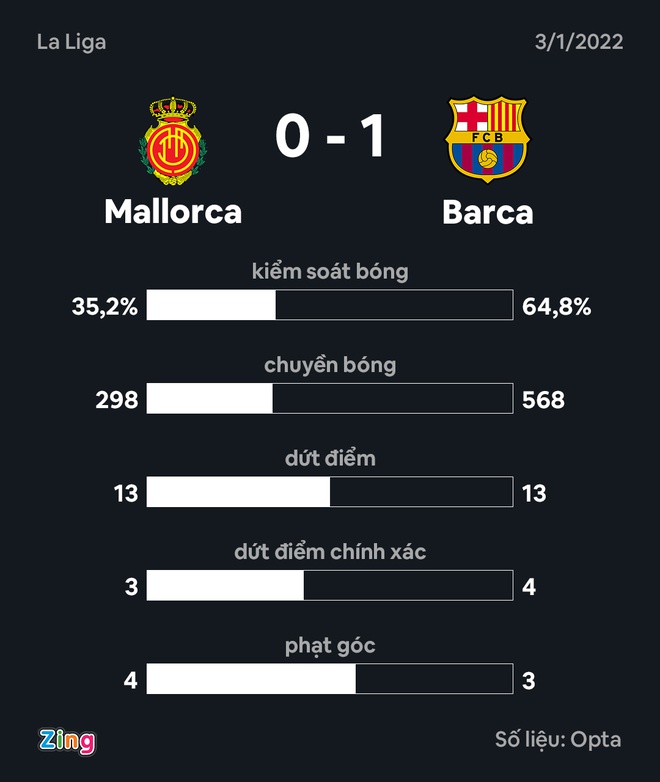Select the 0 - 1 score text
This screenshot has width=660, height=782.
(x=330, y=135)
